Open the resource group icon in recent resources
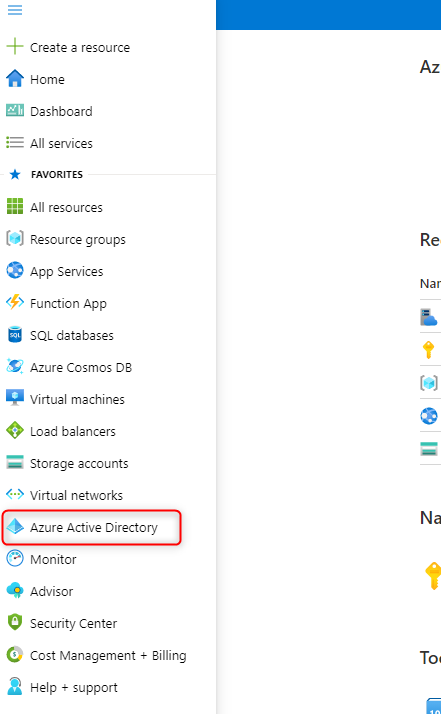The height and width of the screenshot is (714, 441). 429,382
